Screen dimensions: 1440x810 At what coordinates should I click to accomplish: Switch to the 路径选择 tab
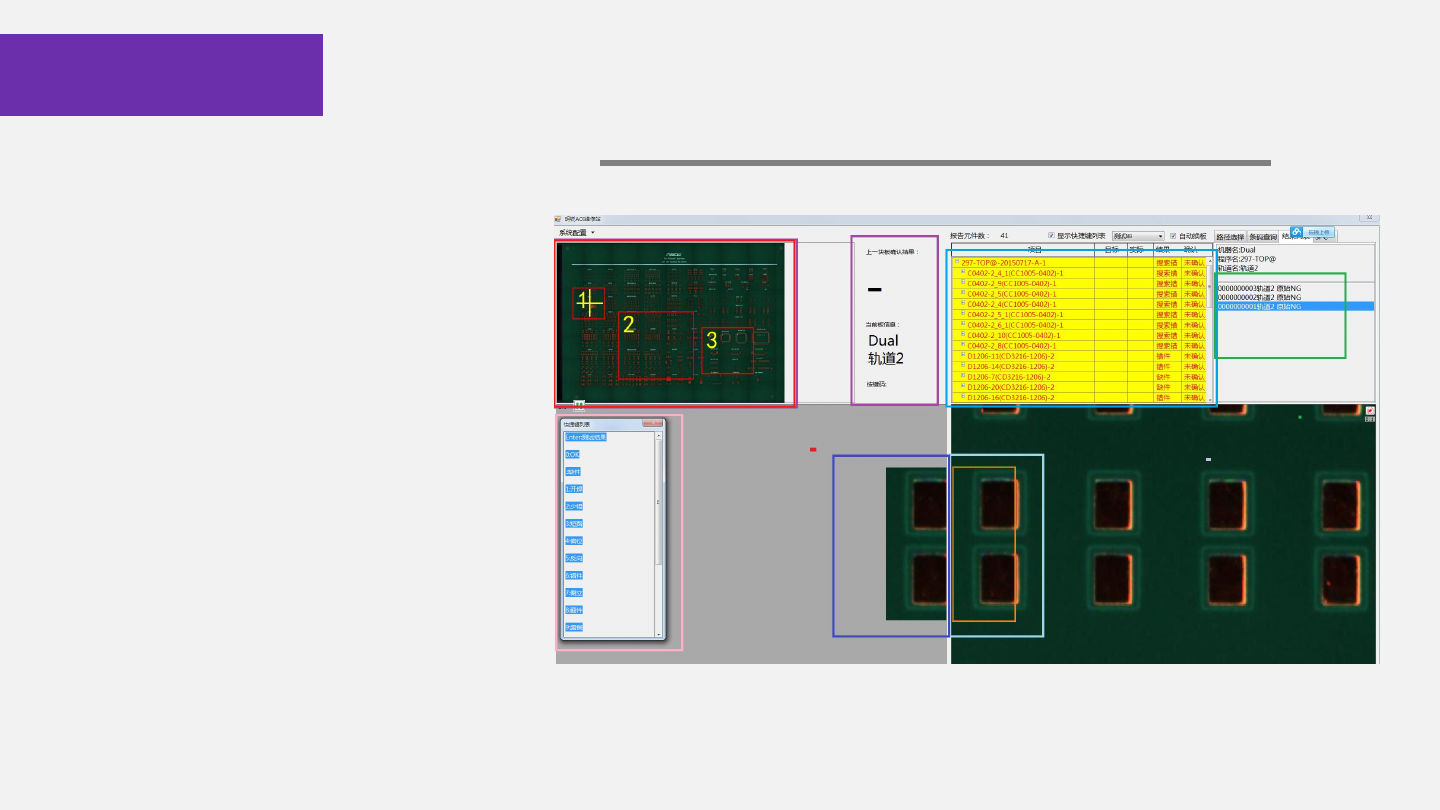(1230, 237)
